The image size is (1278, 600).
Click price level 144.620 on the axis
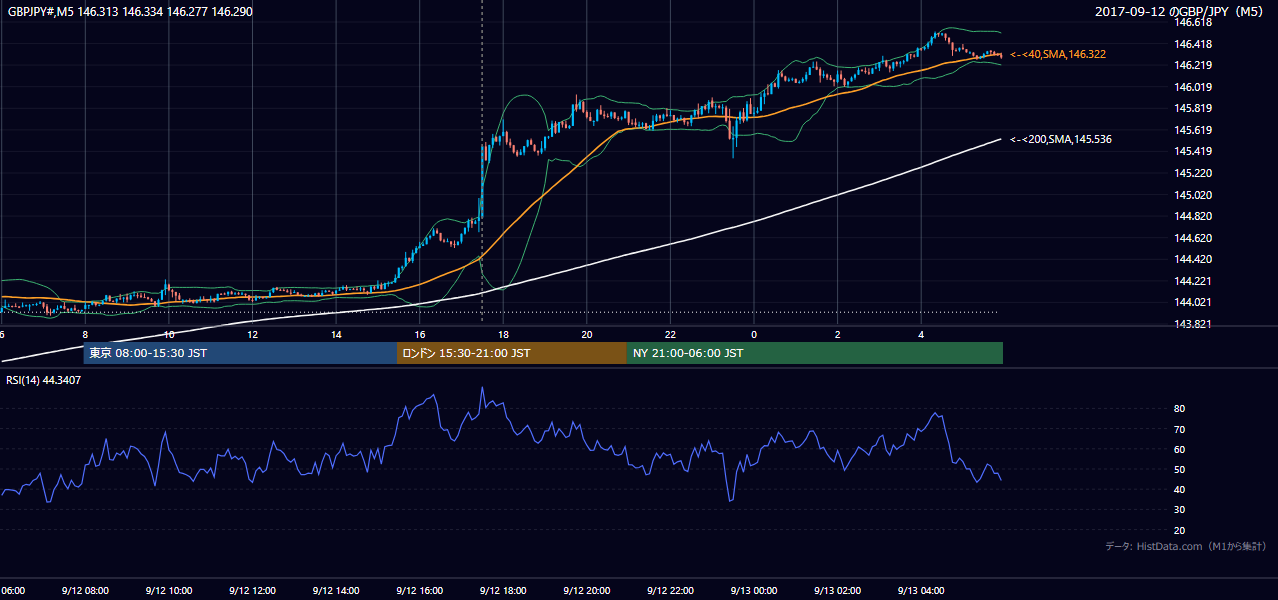pyautogui.click(x=1194, y=238)
